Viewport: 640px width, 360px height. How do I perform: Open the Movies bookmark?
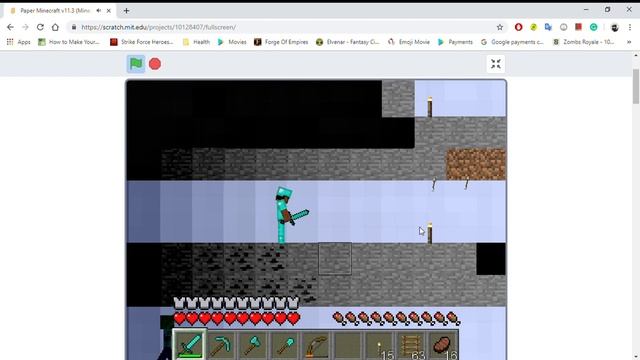(x=232, y=42)
